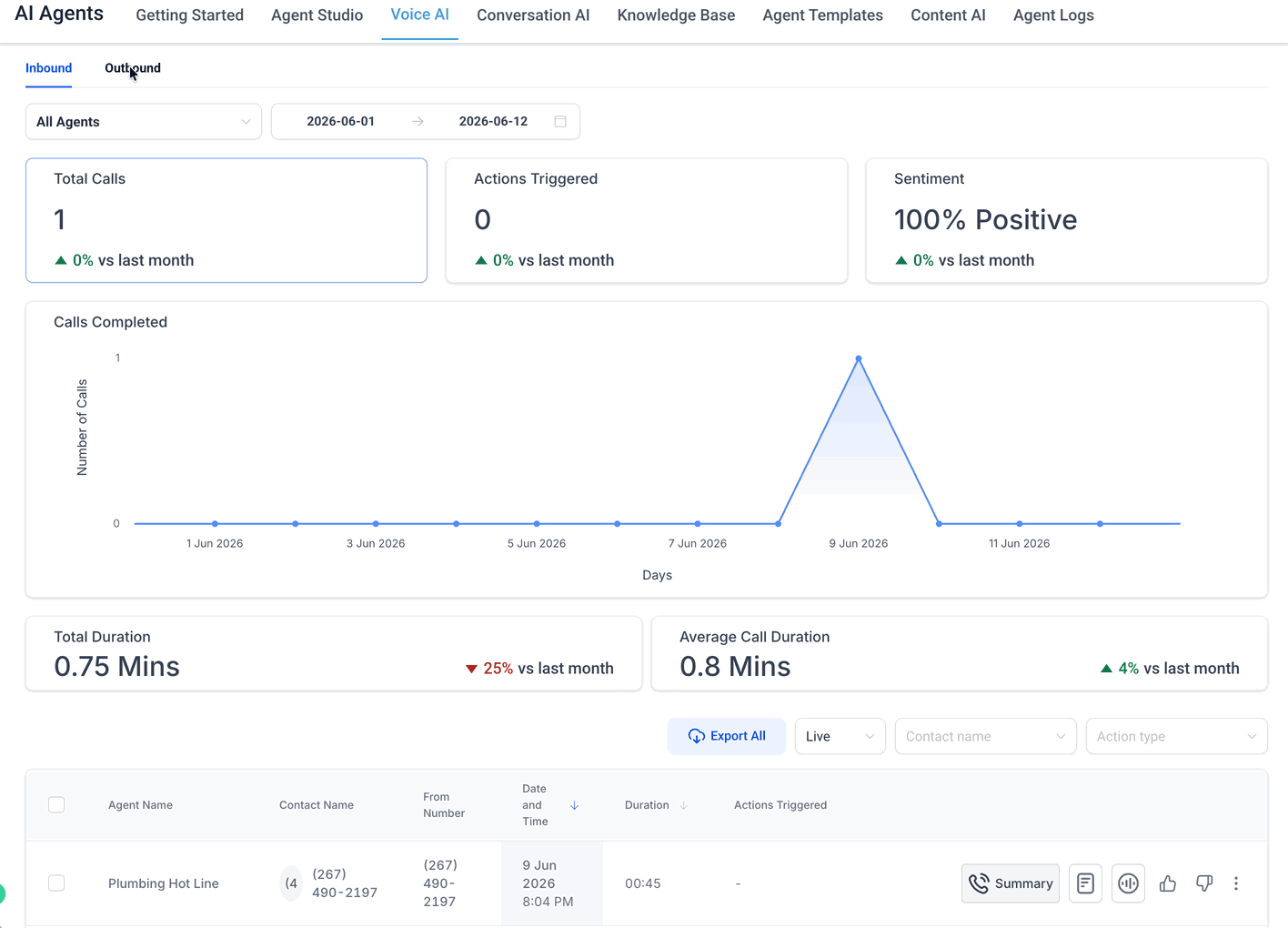Open the call transcript icon for Plumbing Hot Line

[1085, 883]
